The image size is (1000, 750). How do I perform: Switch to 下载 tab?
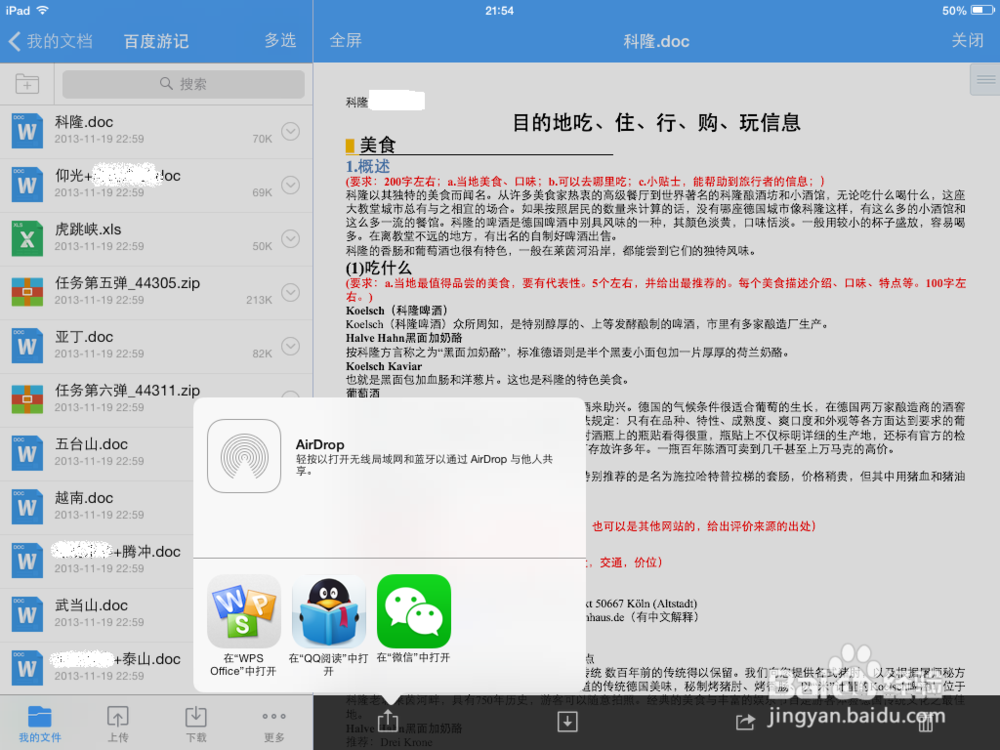point(196,724)
